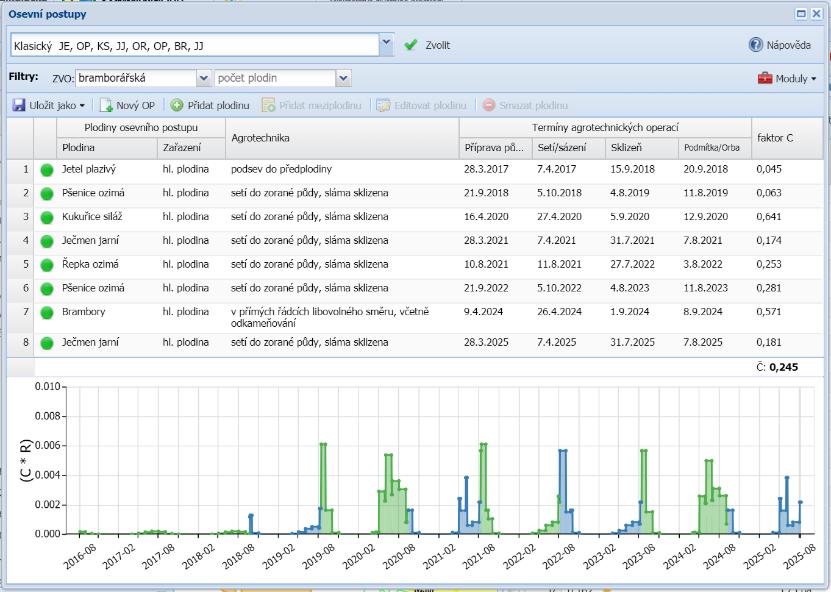Viewport: 831px width, 592px height.
Task: Click the Editovat plodinu icon
Action: [x=383, y=105]
